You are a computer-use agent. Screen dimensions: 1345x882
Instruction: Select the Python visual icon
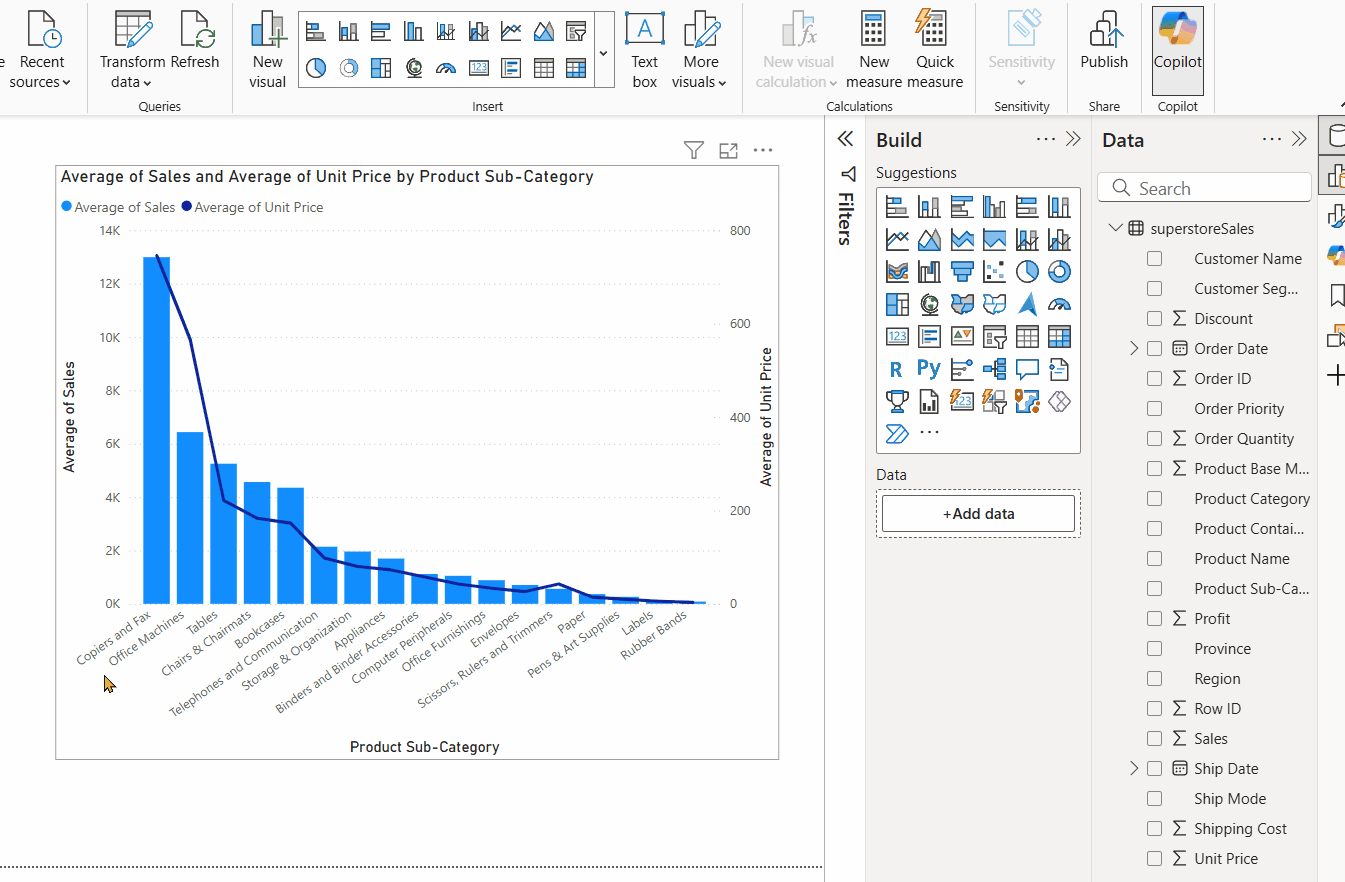click(x=928, y=368)
